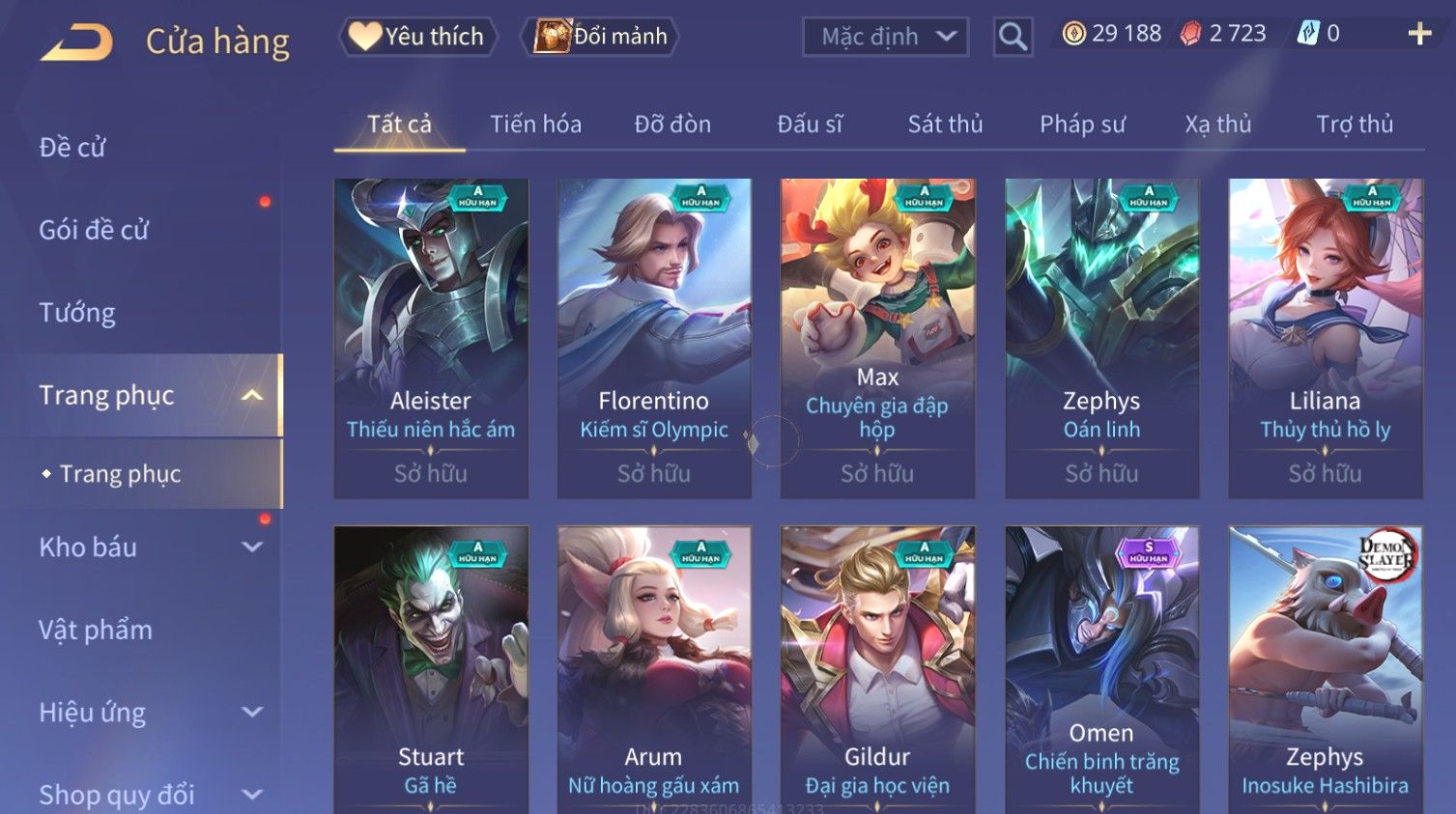Click the blue voucher currency icon
Viewport: 1456px width, 814px height.
1308,34
